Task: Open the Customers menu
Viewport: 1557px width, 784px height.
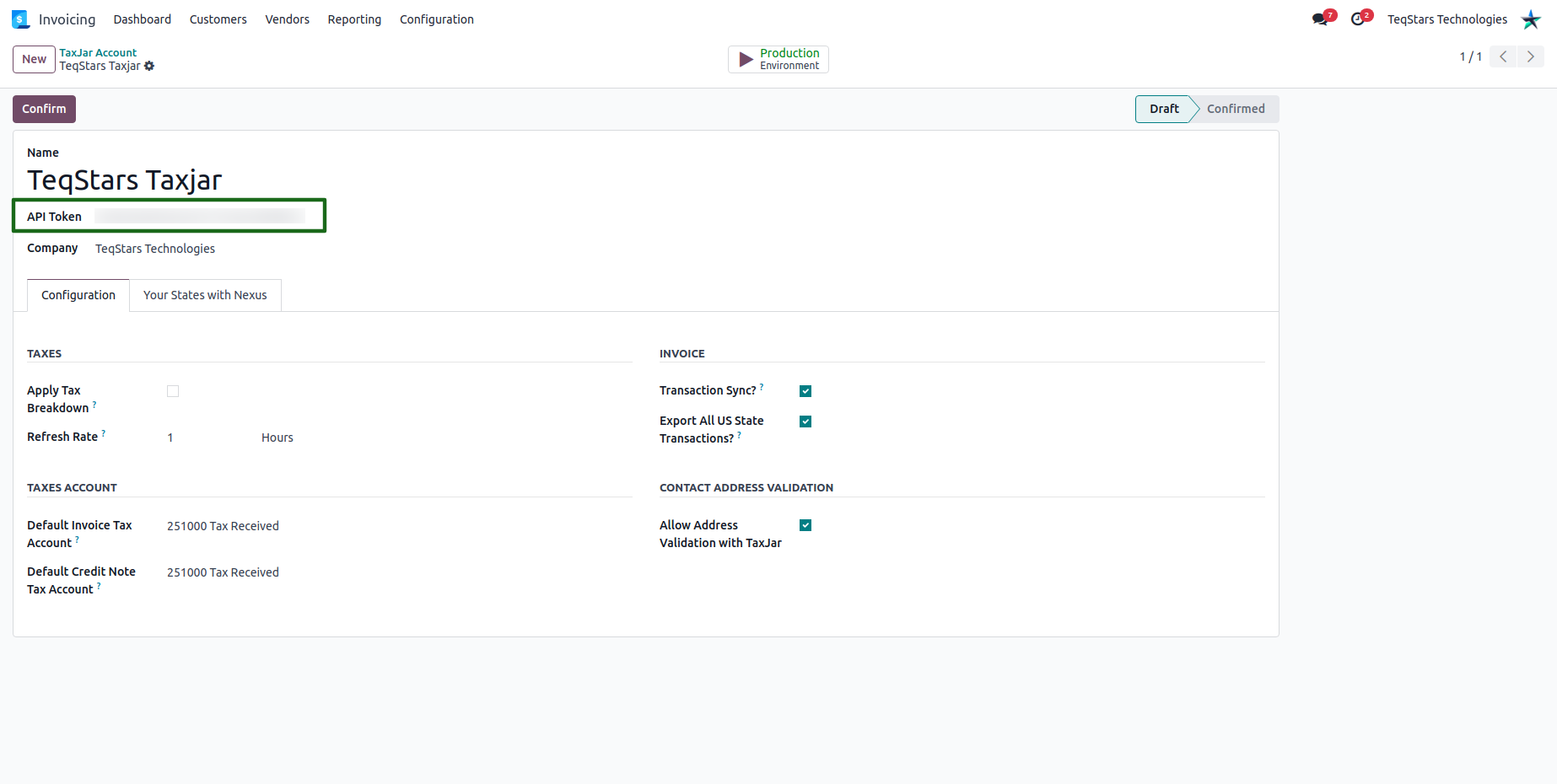Action: pyautogui.click(x=218, y=19)
